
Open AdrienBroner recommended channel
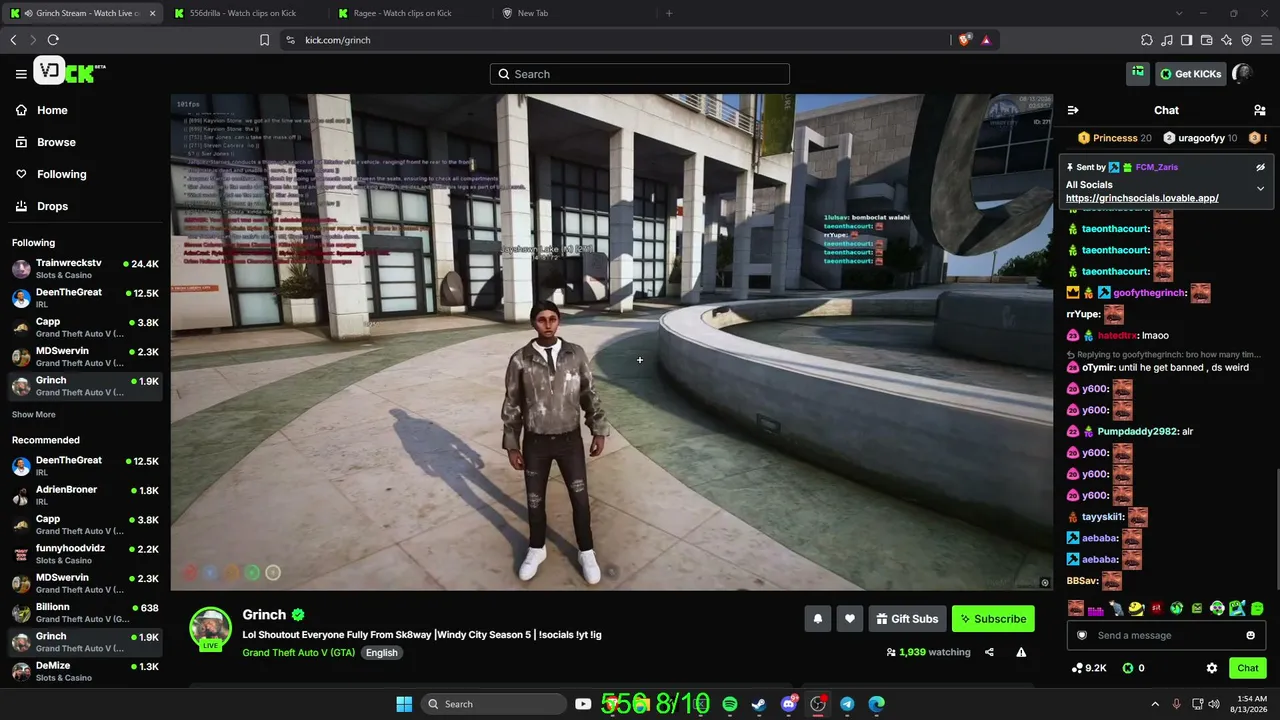[85, 495]
